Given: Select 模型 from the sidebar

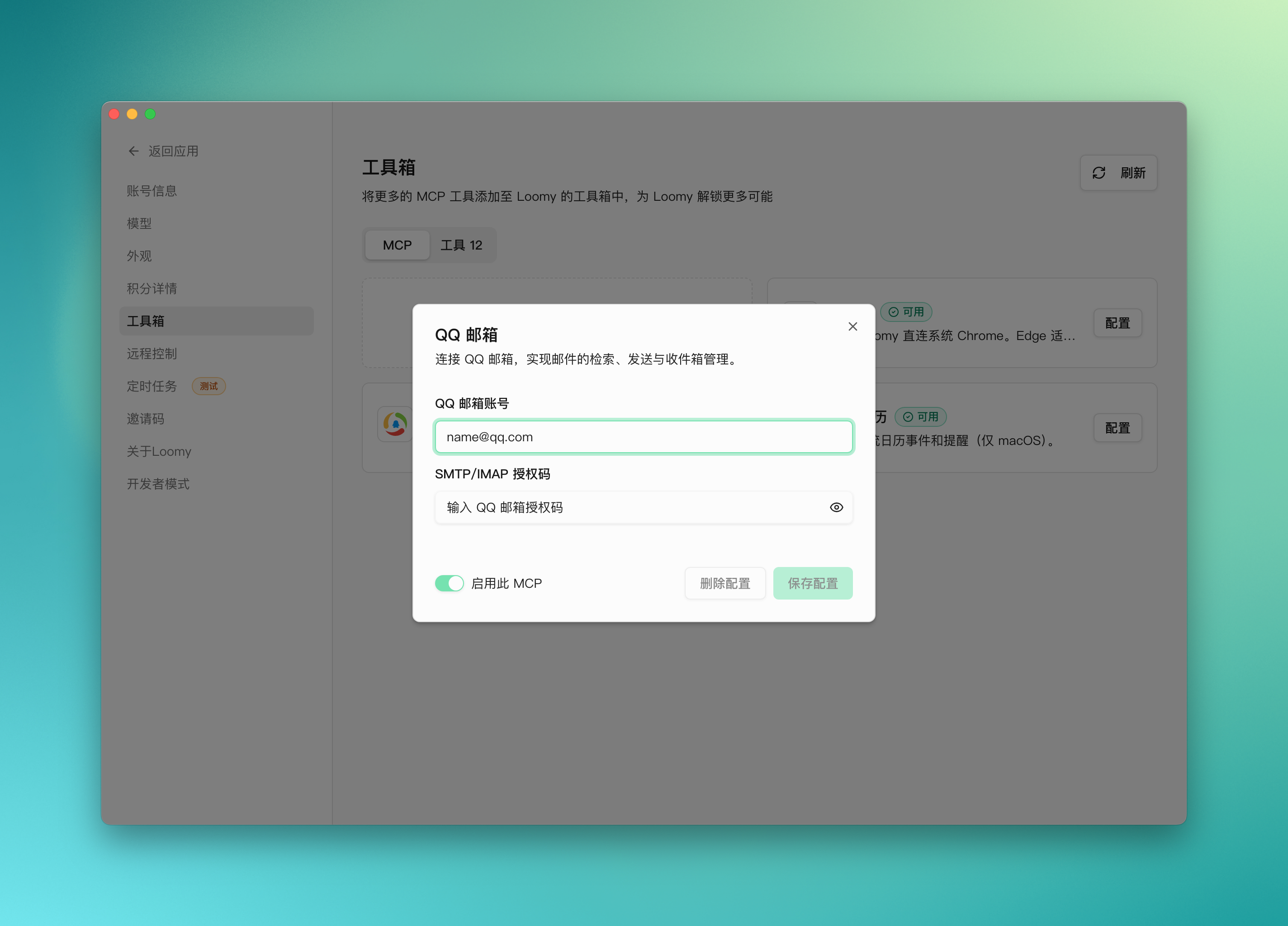Looking at the screenshot, I should pos(138,224).
